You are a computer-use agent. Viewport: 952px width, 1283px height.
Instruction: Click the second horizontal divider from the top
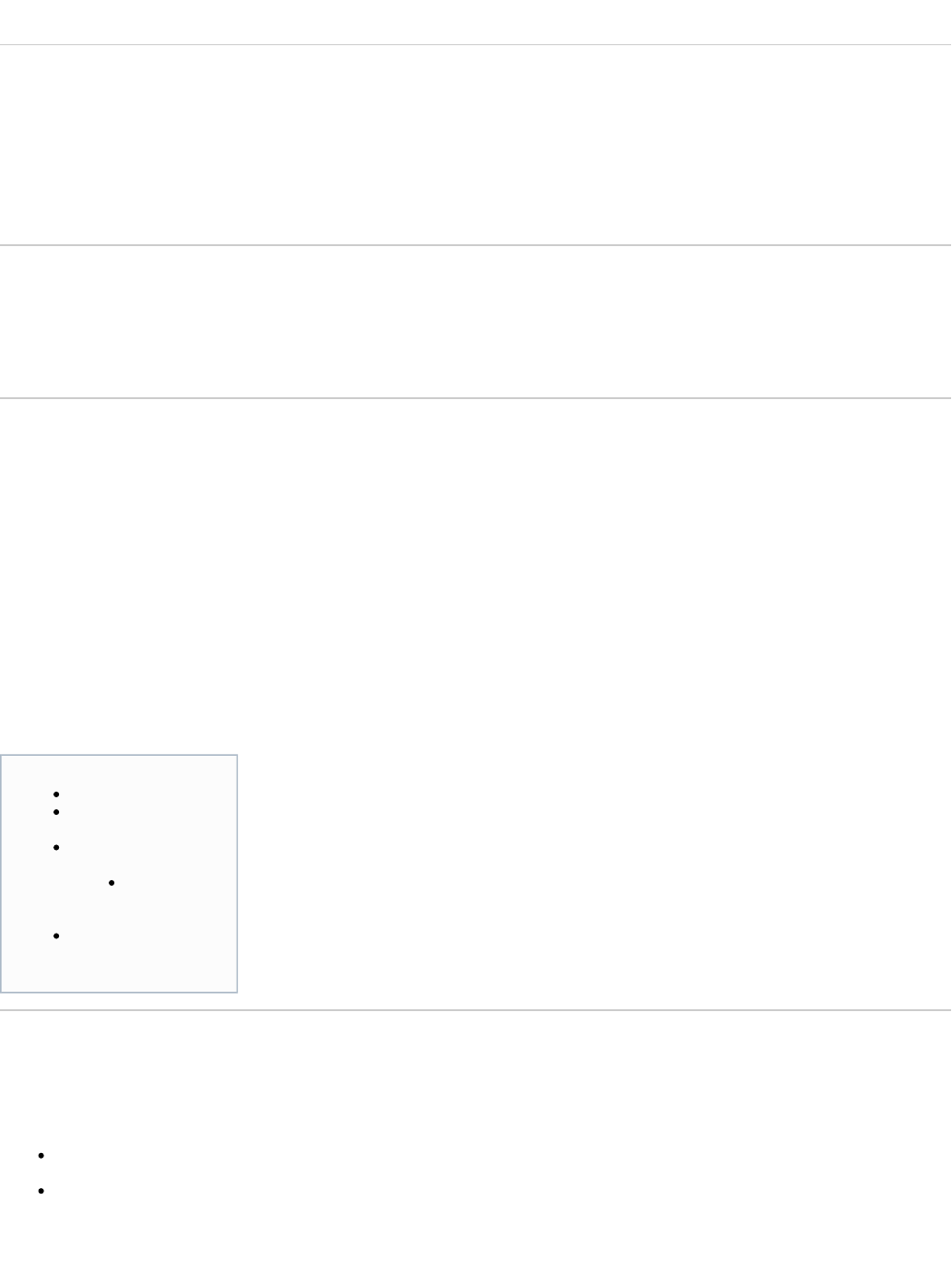coord(476,245)
